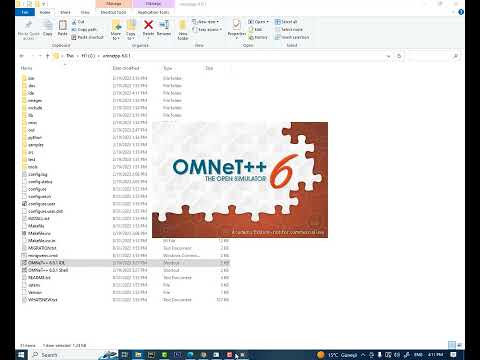This screenshot has height=360, width=480.
Task: Switch to the View tab
Action: (x=85, y=12)
